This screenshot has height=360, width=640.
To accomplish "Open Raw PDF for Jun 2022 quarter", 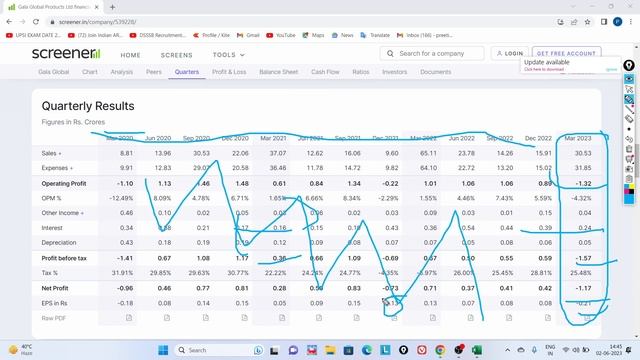I will tap(471, 318).
